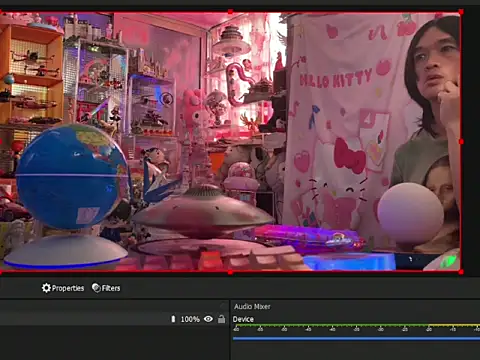Open the source Properties gear button
Image resolution: width=480 pixels, height=360 pixels.
tap(63, 288)
